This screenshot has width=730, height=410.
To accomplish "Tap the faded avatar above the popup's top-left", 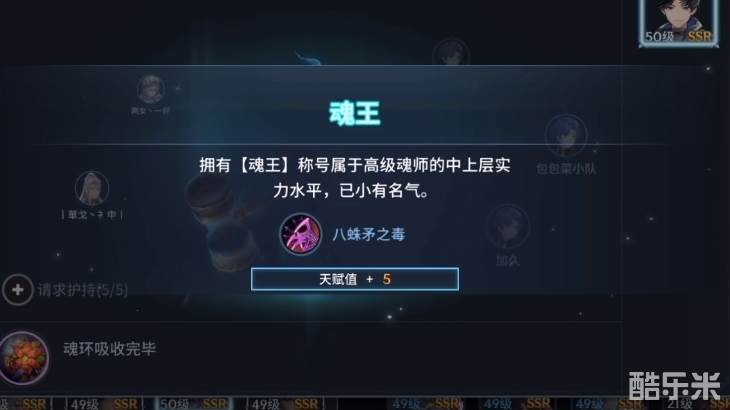I will tap(150, 89).
